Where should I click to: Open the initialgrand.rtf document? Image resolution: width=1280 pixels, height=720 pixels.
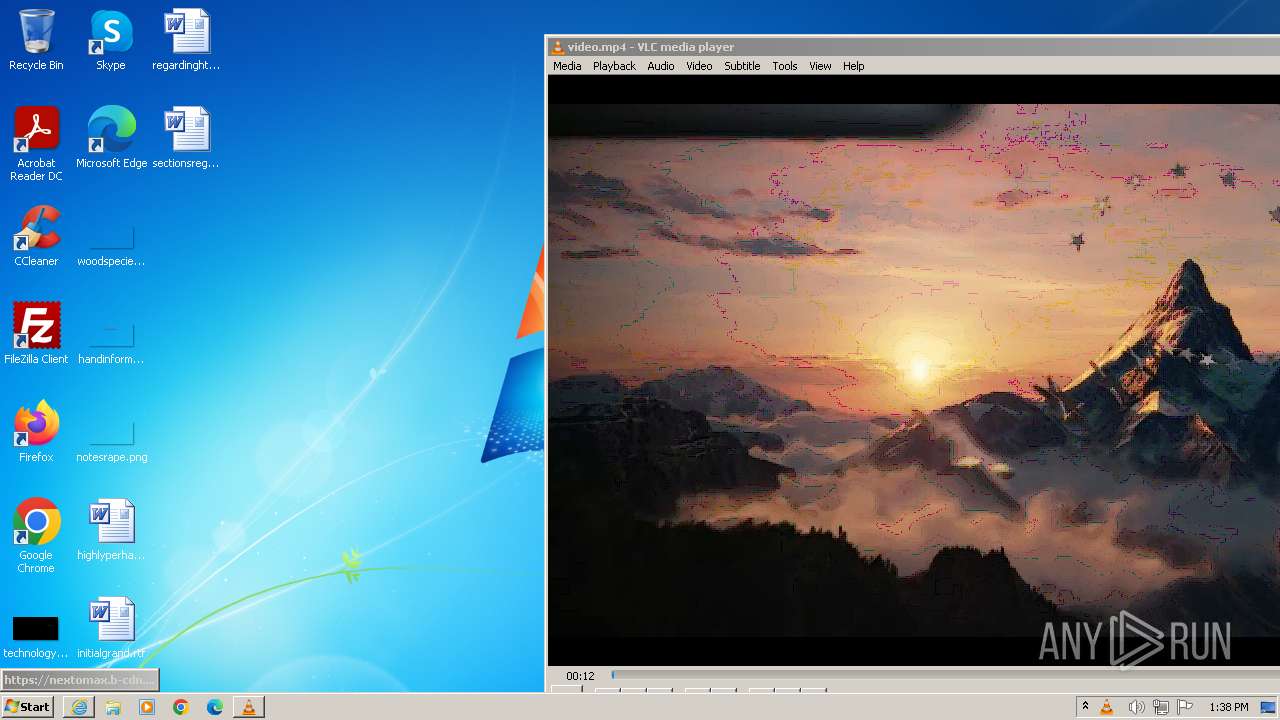(x=111, y=628)
